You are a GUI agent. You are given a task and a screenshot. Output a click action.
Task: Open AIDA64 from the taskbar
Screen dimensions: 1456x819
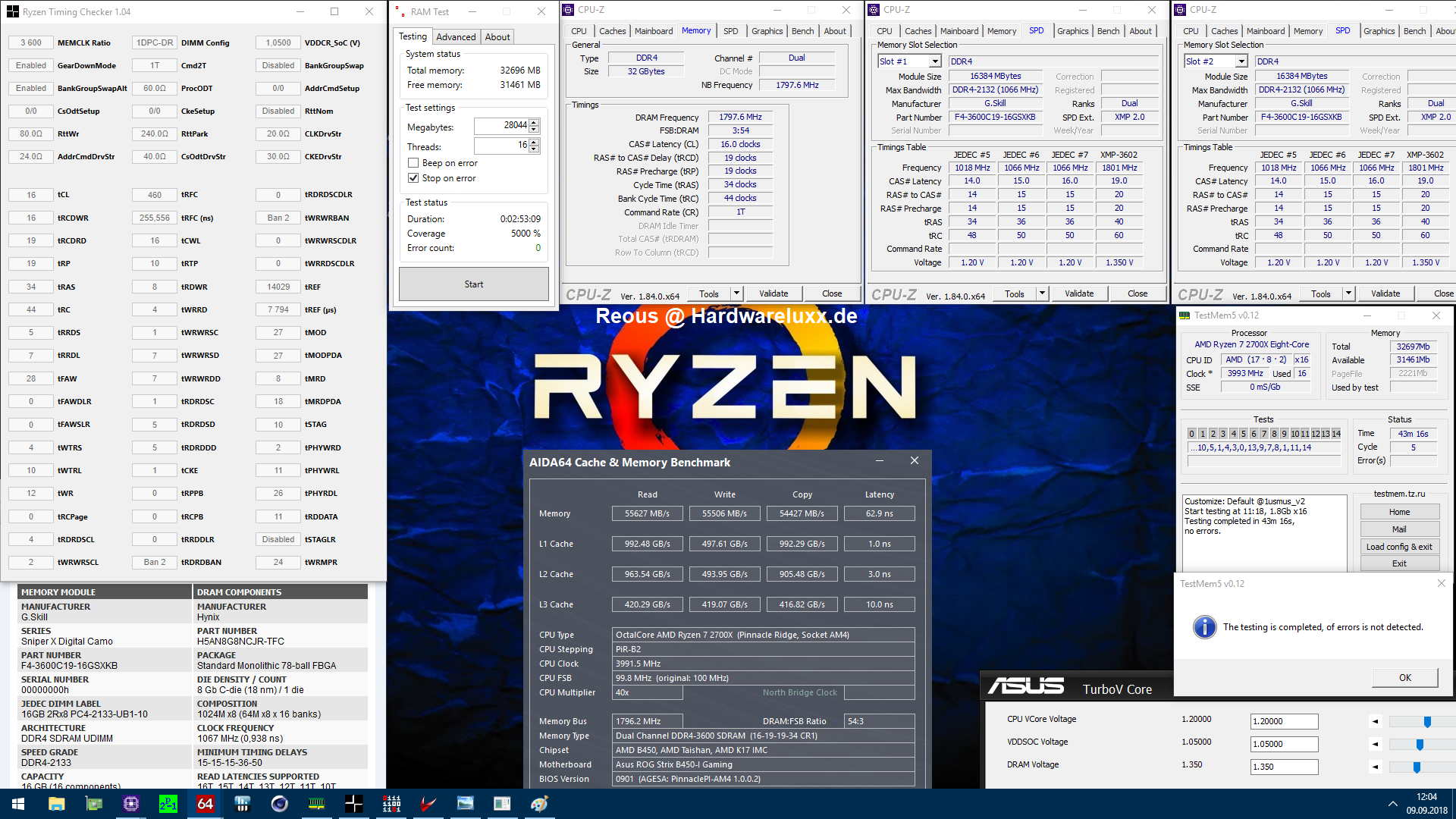[x=206, y=804]
